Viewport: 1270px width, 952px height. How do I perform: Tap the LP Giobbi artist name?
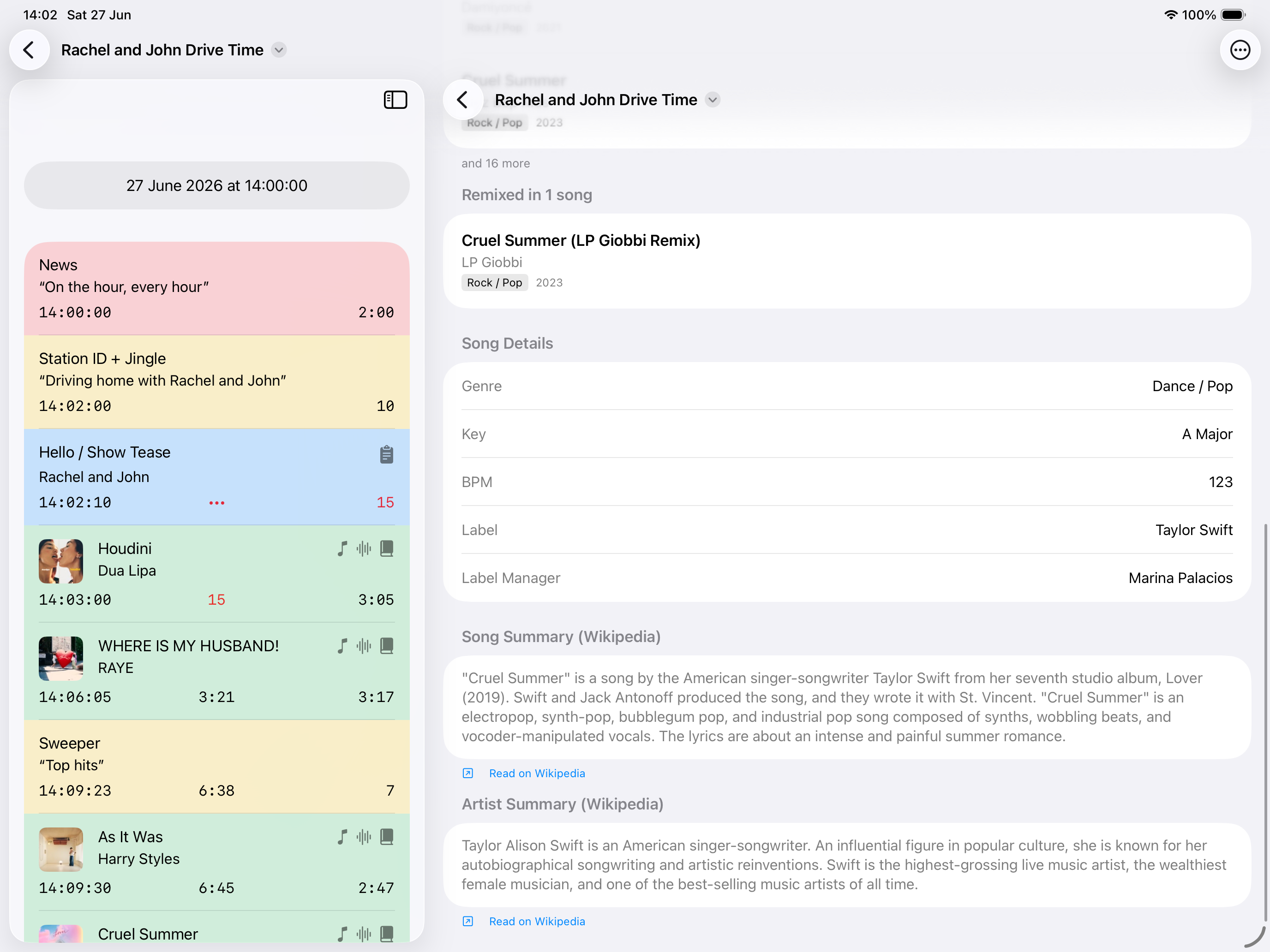click(x=492, y=262)
